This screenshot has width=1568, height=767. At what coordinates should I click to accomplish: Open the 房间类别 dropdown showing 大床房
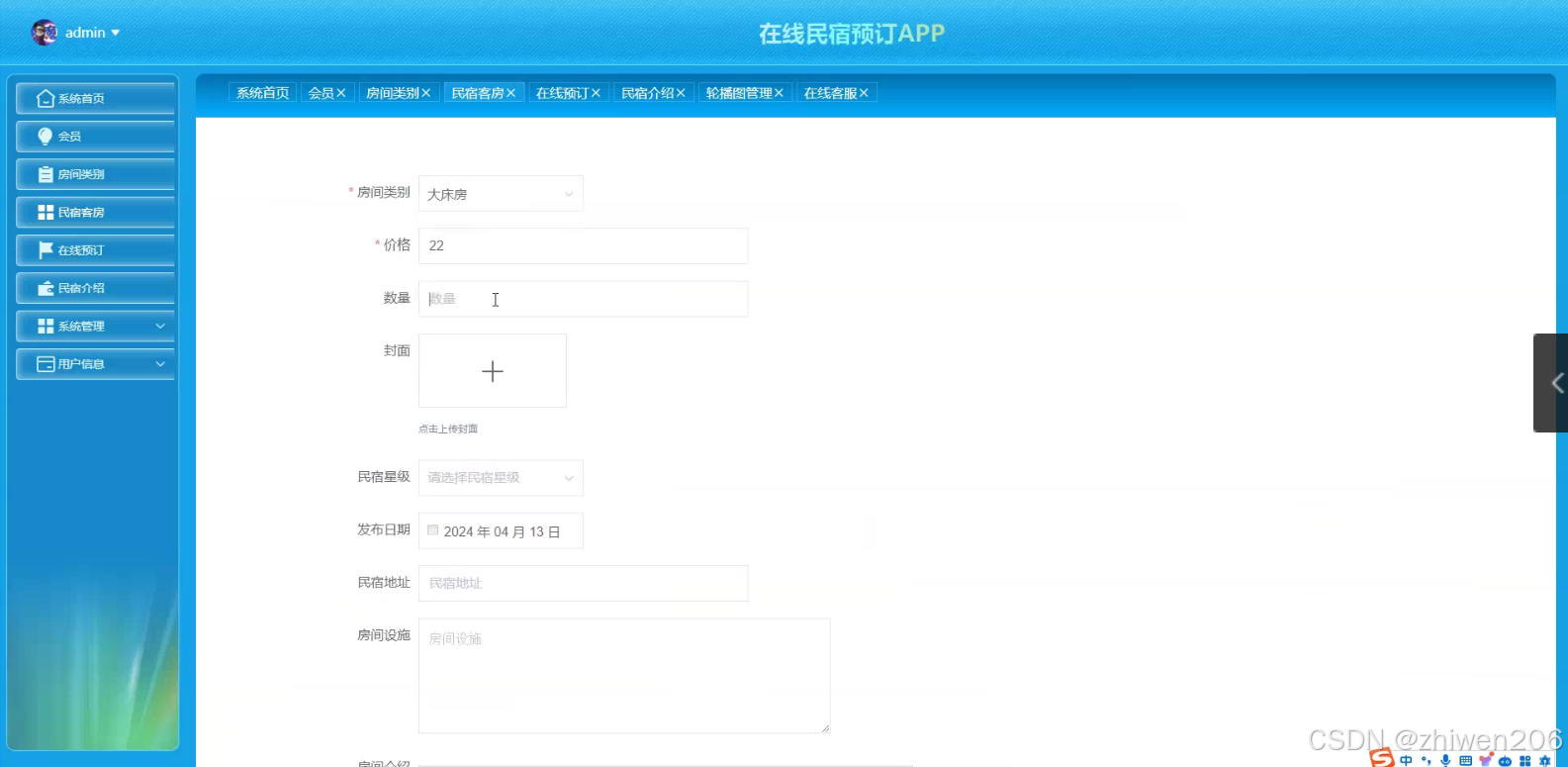tap(501, 194)
